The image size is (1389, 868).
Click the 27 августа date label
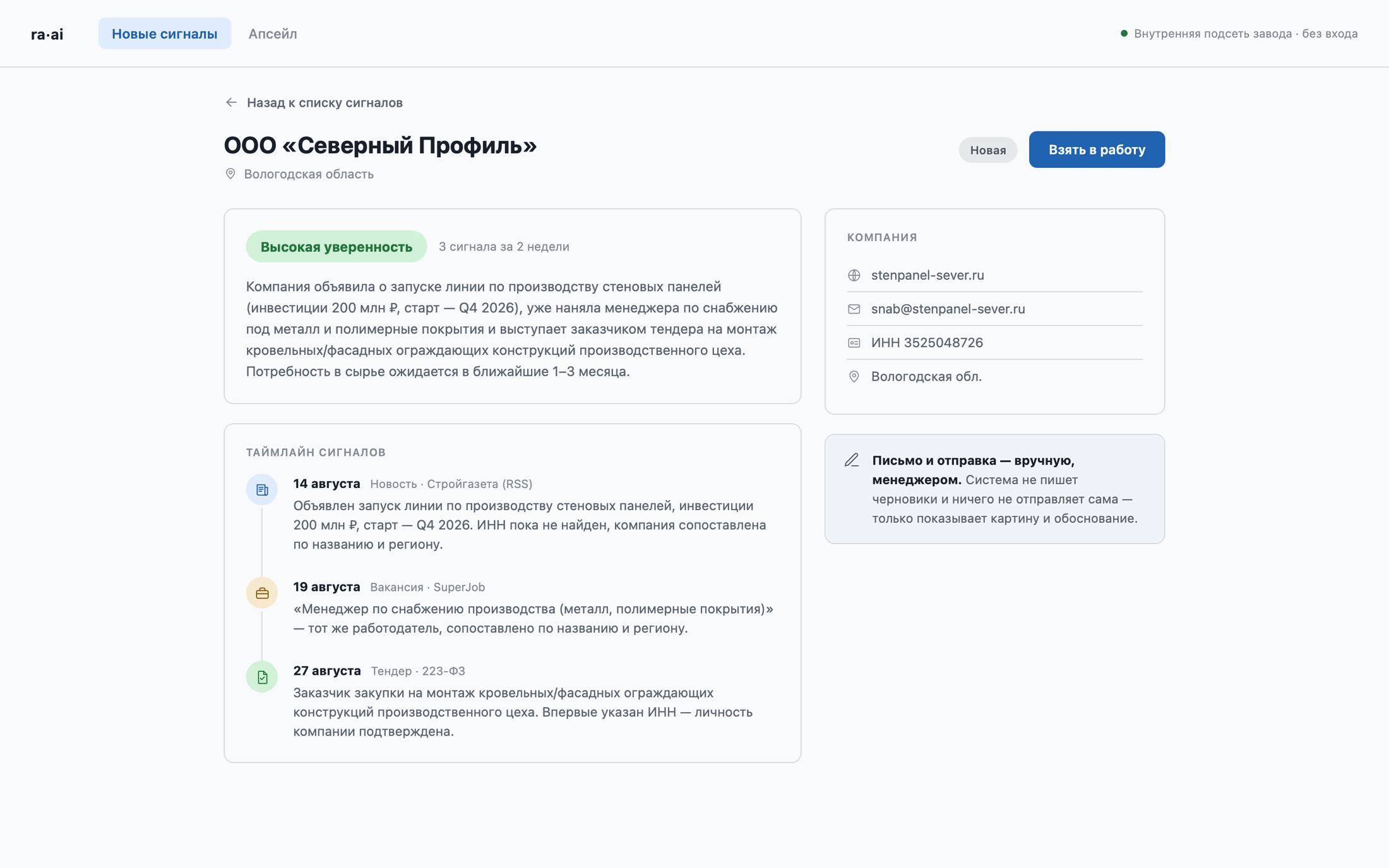(327, 671)
